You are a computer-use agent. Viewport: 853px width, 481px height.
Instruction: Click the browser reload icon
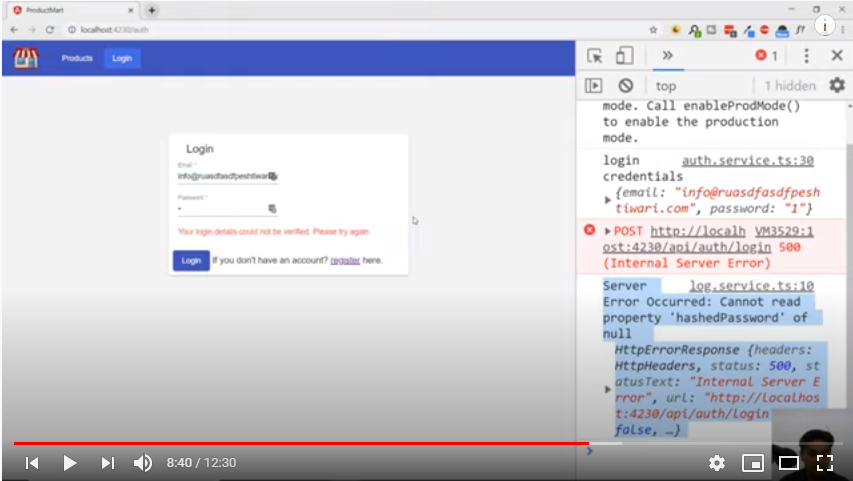[x=50, y=30]
